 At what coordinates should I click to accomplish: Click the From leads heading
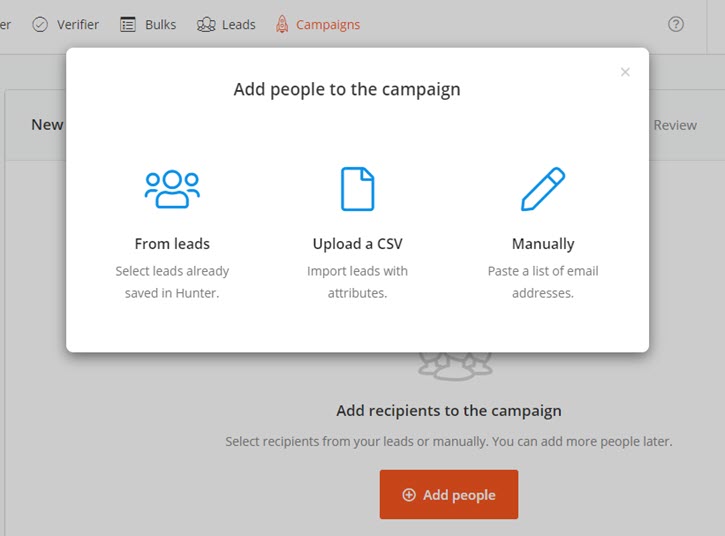click(172, 244)
